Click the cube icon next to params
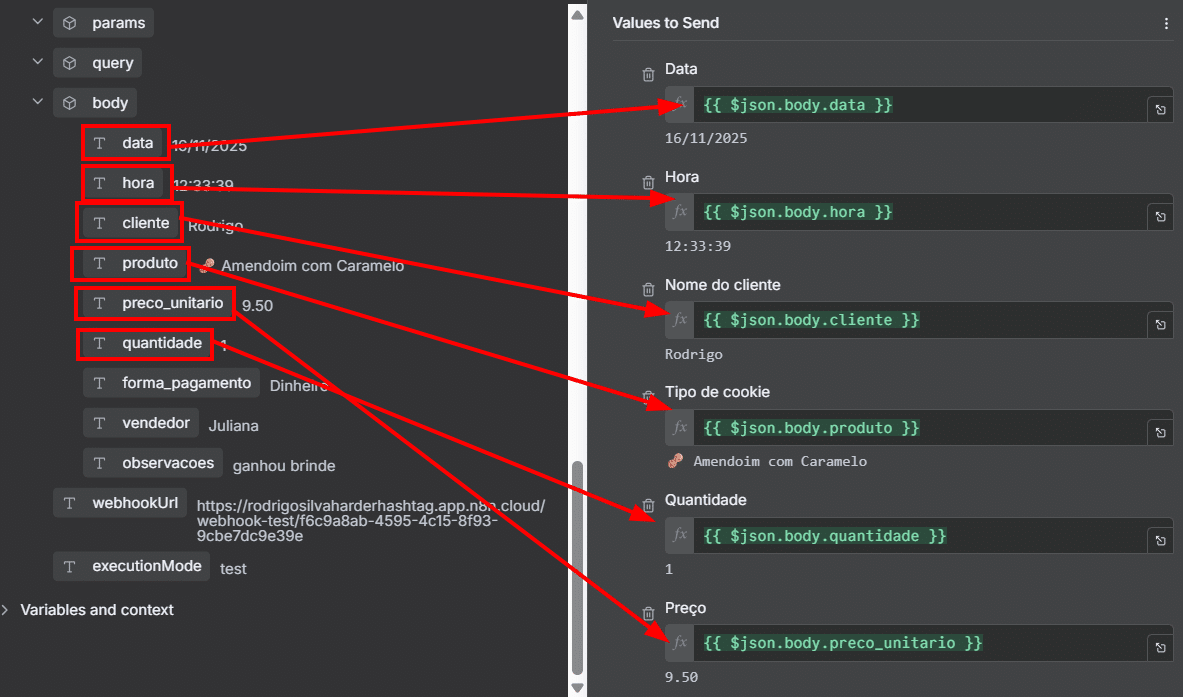Viewport: 1183px width, 697px height. click(x=69, y=23)
